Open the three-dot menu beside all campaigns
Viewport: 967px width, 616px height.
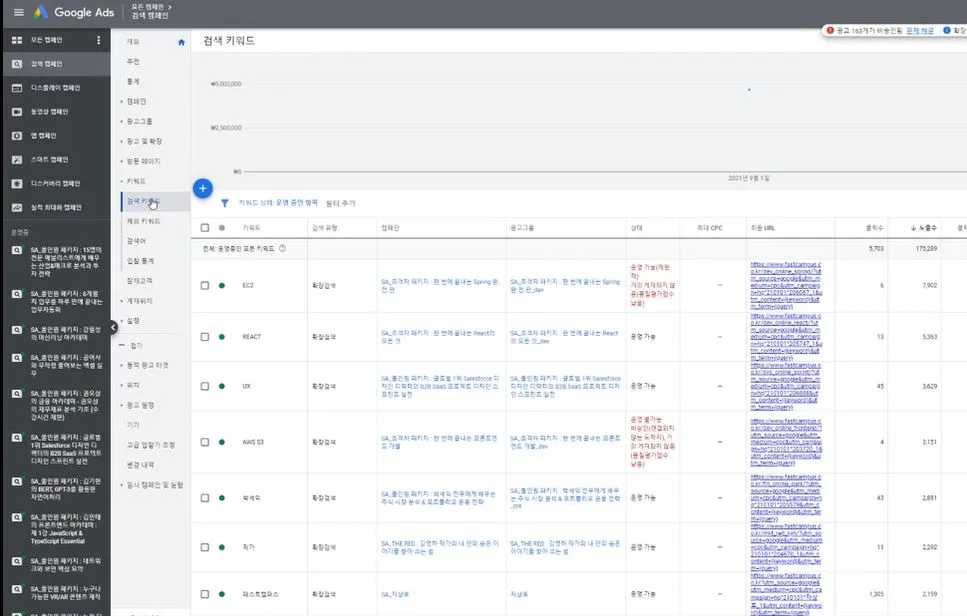pos(98,40)
